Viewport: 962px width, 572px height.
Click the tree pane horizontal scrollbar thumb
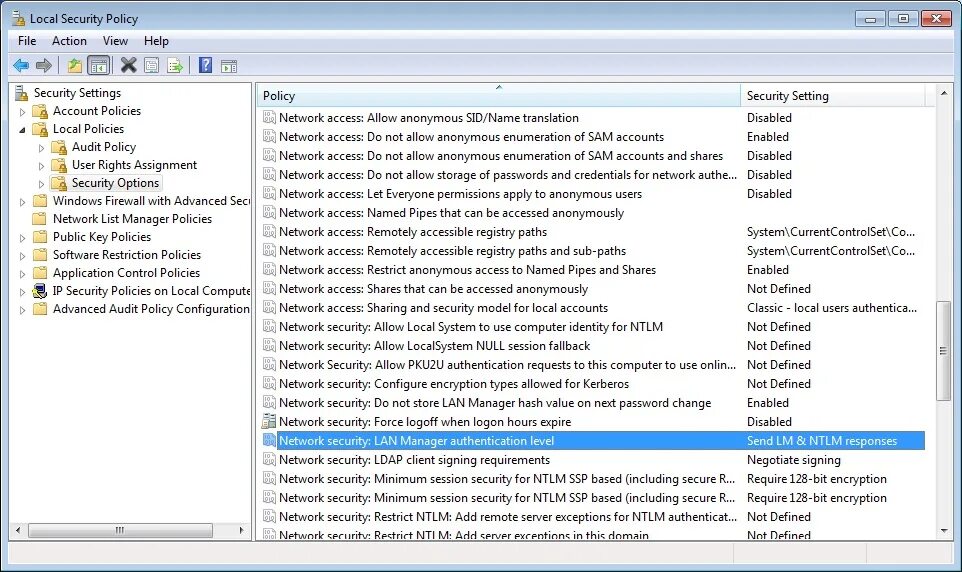tap(120, 530)
